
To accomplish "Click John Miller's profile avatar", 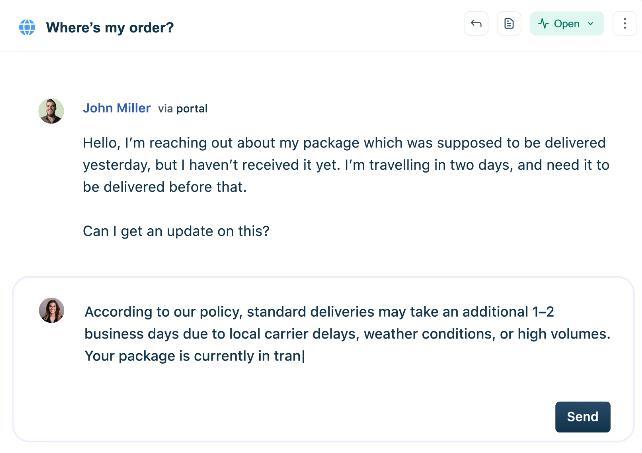I will 51,110.
